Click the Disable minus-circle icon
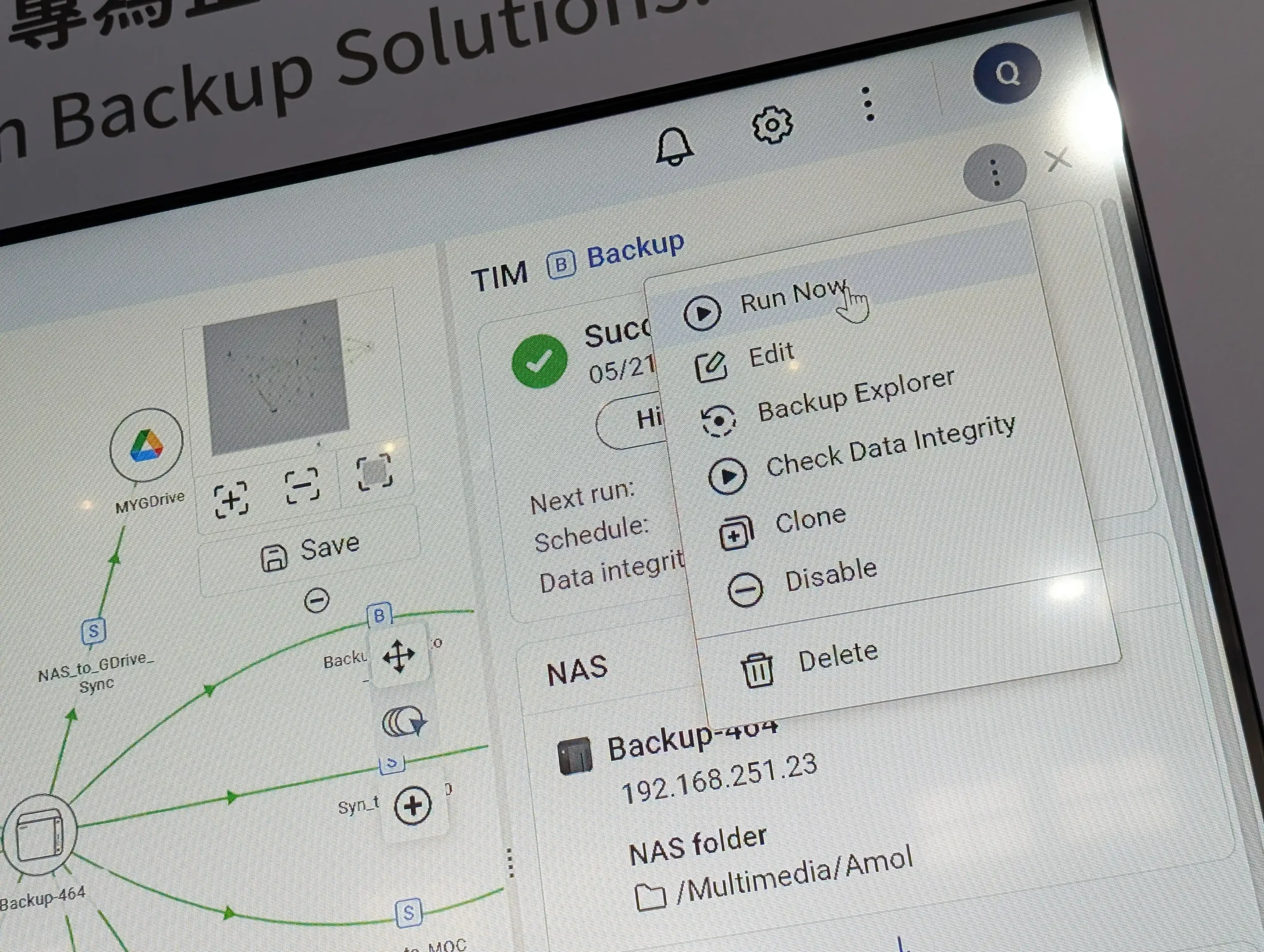The height and width of the screenshot is (952, 1264). pos(745,590)
